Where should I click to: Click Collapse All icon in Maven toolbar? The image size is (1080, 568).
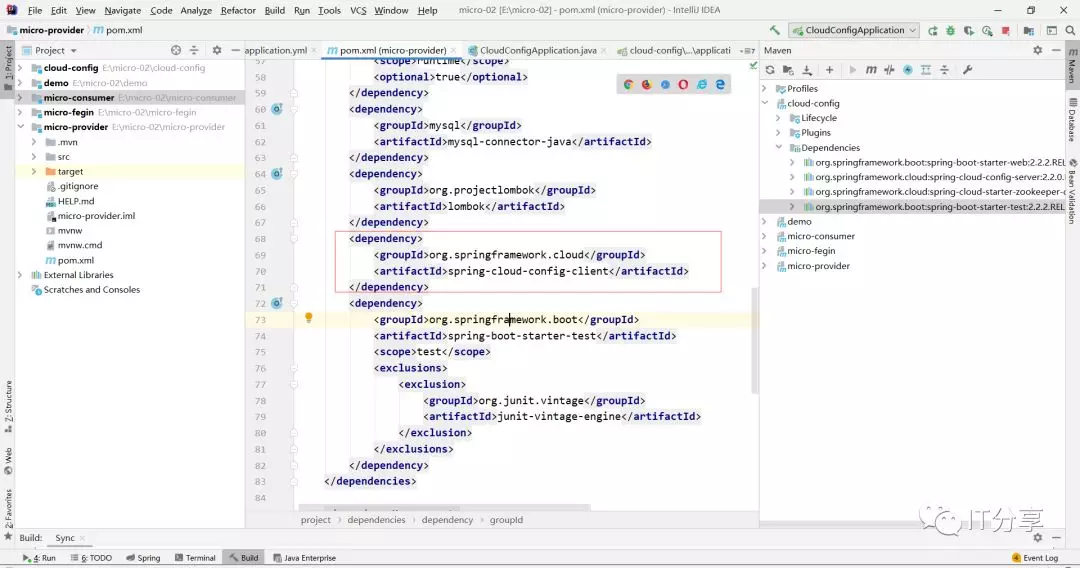click(x=944, y=70)
